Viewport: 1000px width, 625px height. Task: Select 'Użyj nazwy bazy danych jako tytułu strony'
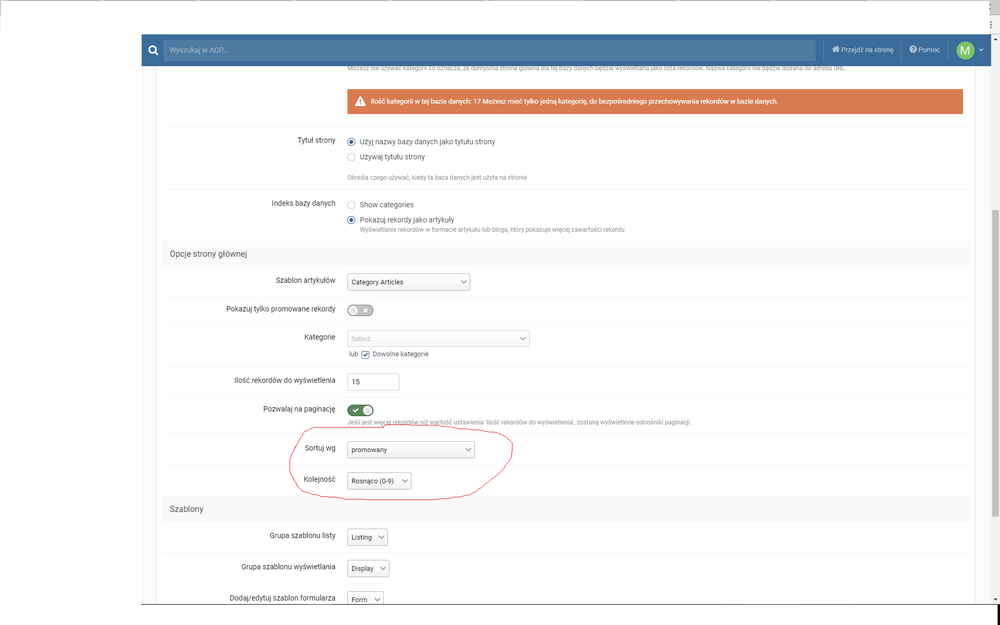[351, 142]
